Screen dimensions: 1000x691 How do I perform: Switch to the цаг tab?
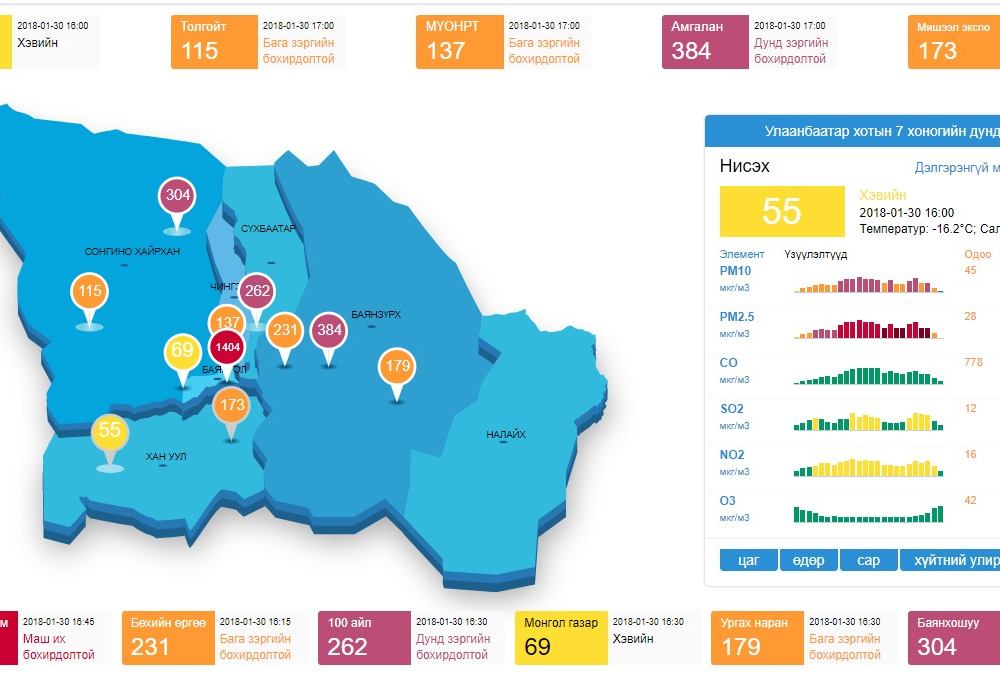point(749,560)
